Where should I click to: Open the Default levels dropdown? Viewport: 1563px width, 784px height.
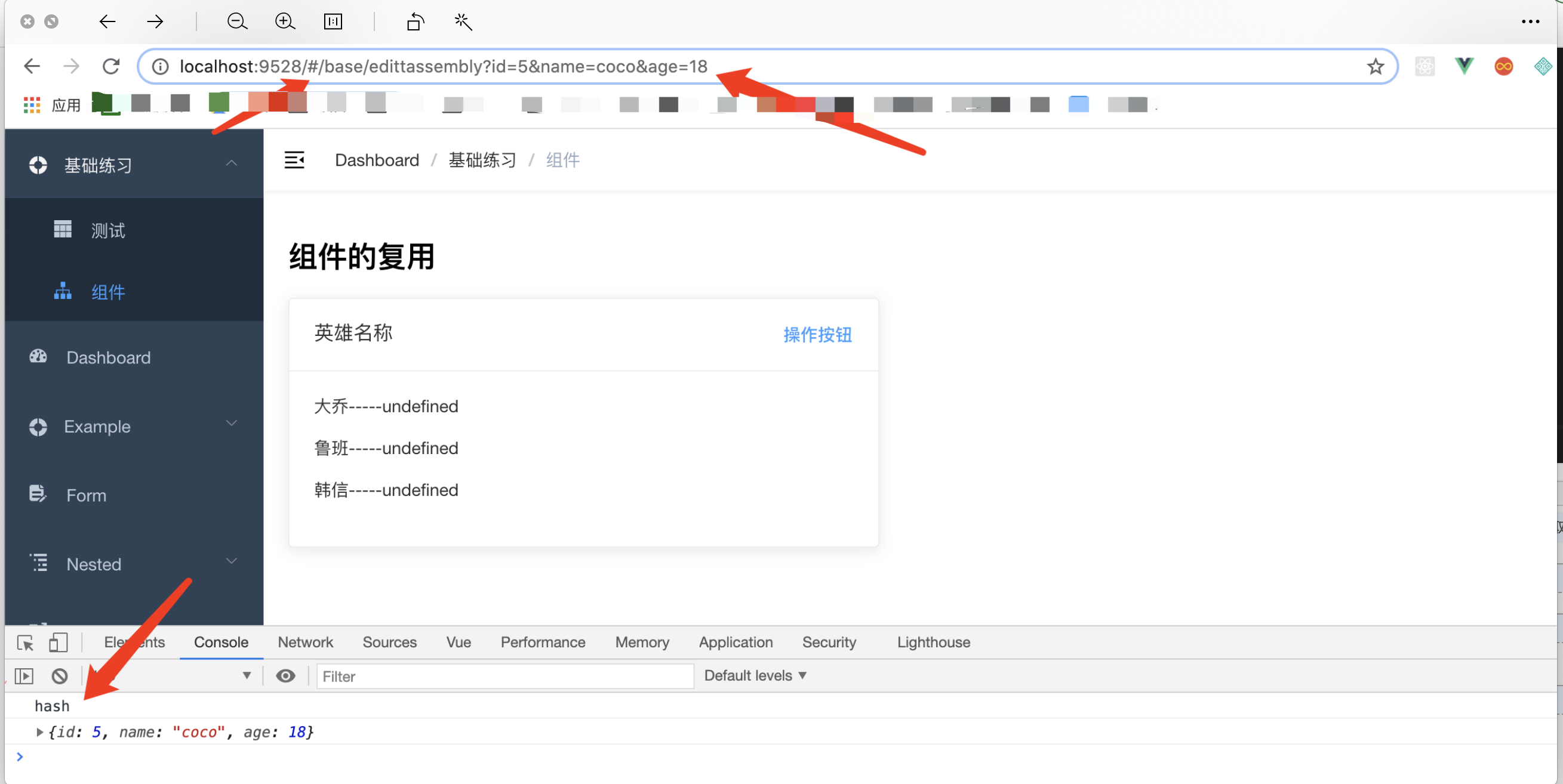[755, 675]
